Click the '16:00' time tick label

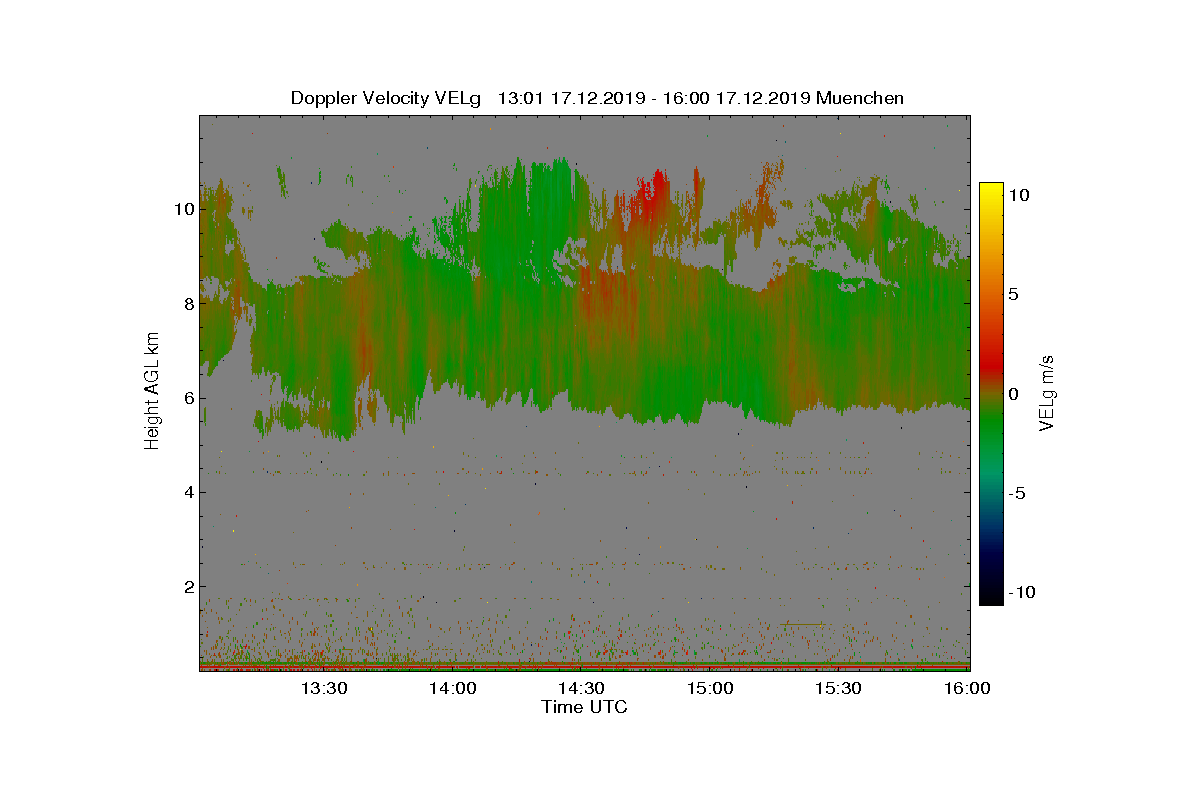coord(967,688)
